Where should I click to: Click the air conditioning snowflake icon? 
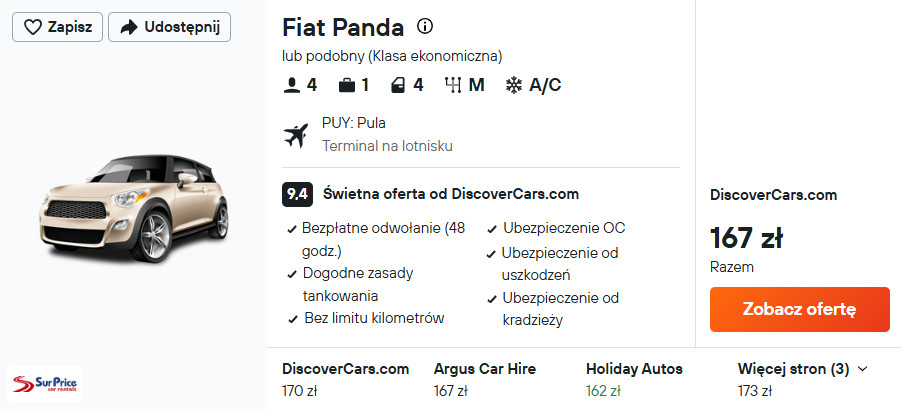514,85
